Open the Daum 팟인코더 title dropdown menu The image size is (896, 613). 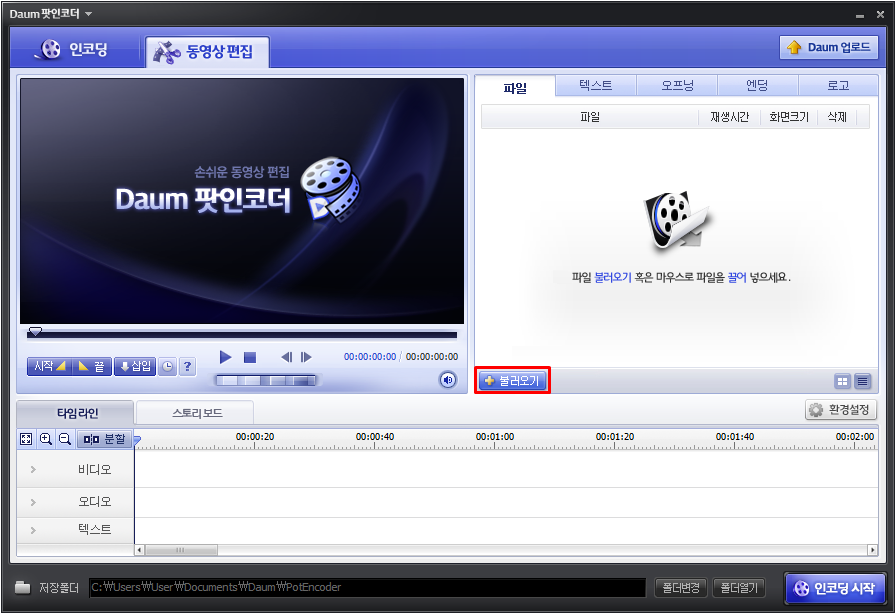click(89, 14)
